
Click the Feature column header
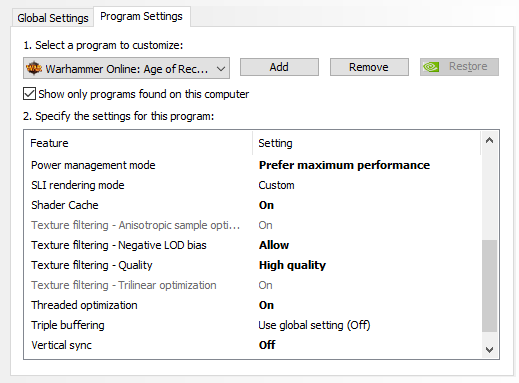[138, 143]
